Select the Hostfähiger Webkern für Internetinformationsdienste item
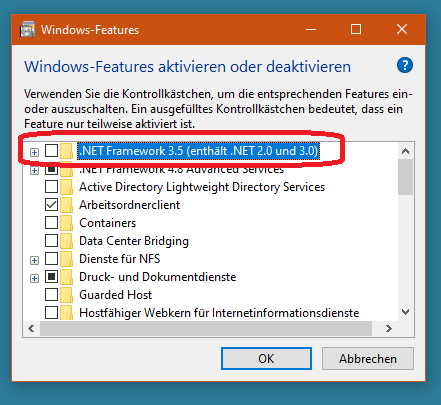 219,313
